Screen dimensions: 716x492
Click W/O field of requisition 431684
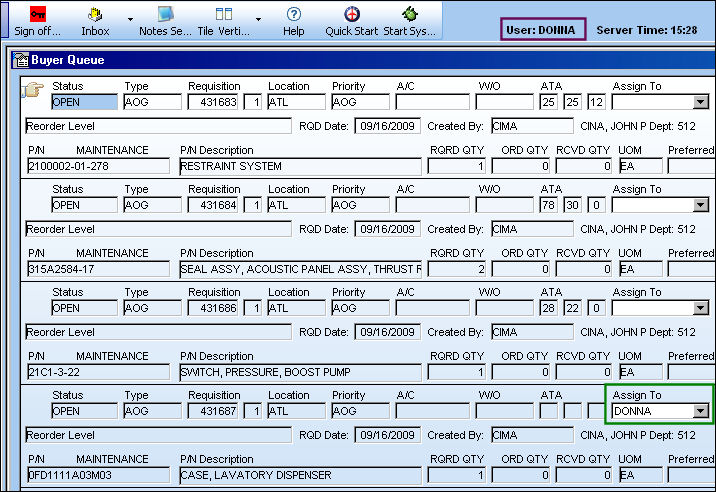(505, 205)
